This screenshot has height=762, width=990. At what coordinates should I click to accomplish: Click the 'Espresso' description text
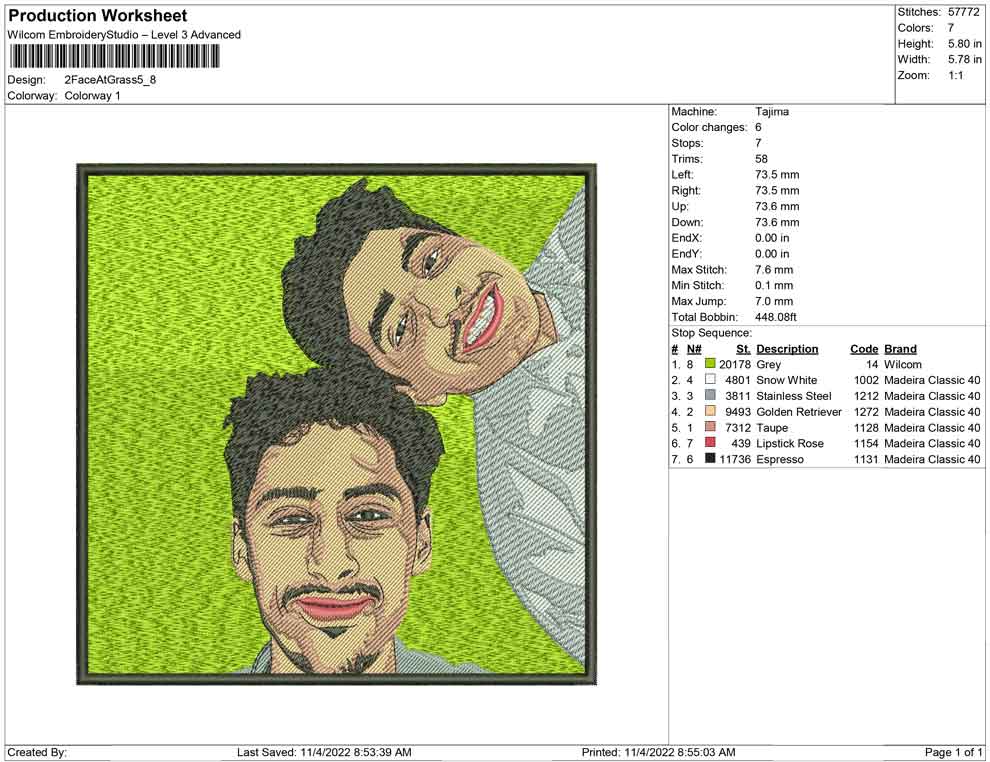pyautogui.click(x=780, y=459)
